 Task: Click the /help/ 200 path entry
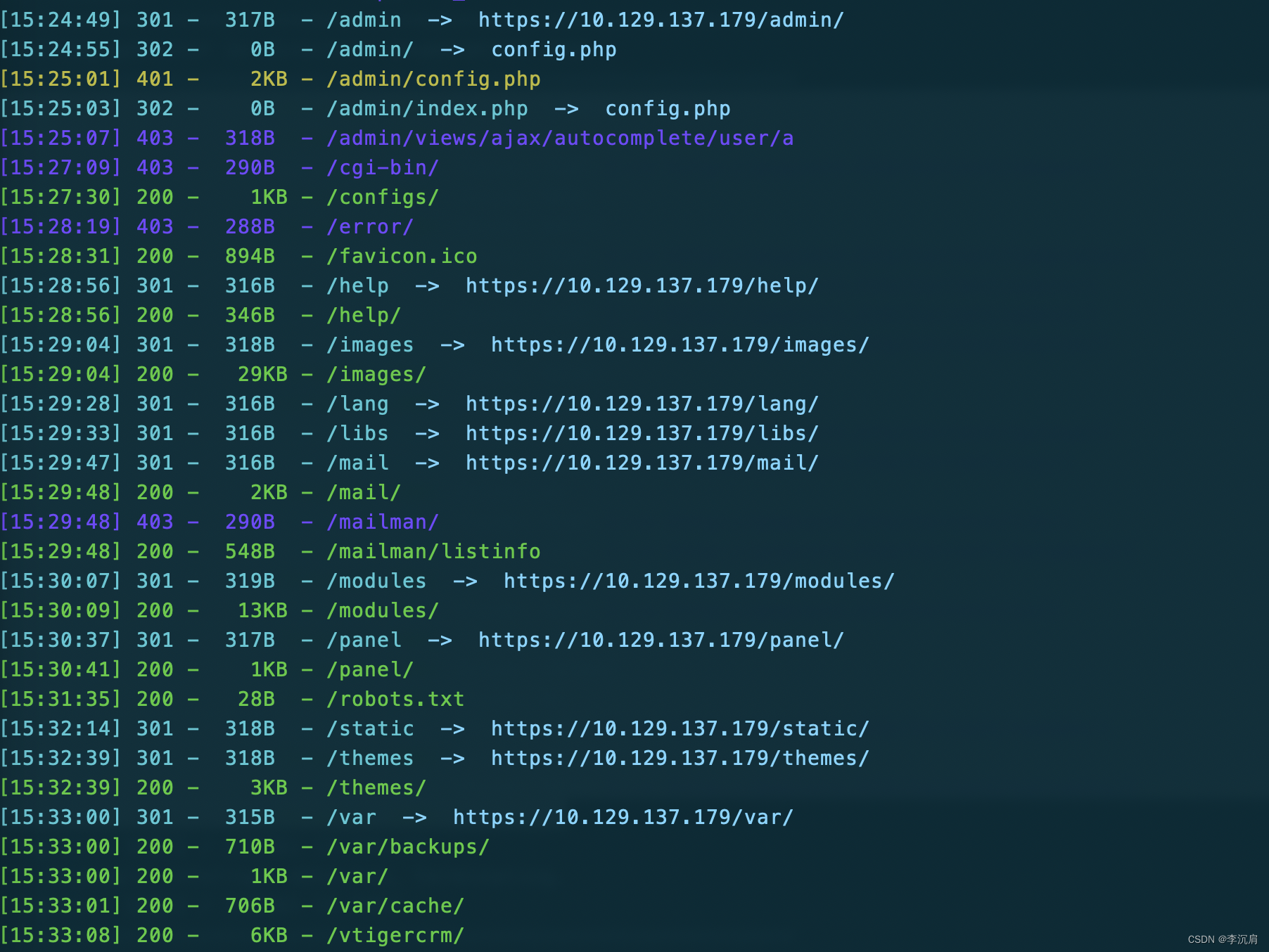[364, 315]
